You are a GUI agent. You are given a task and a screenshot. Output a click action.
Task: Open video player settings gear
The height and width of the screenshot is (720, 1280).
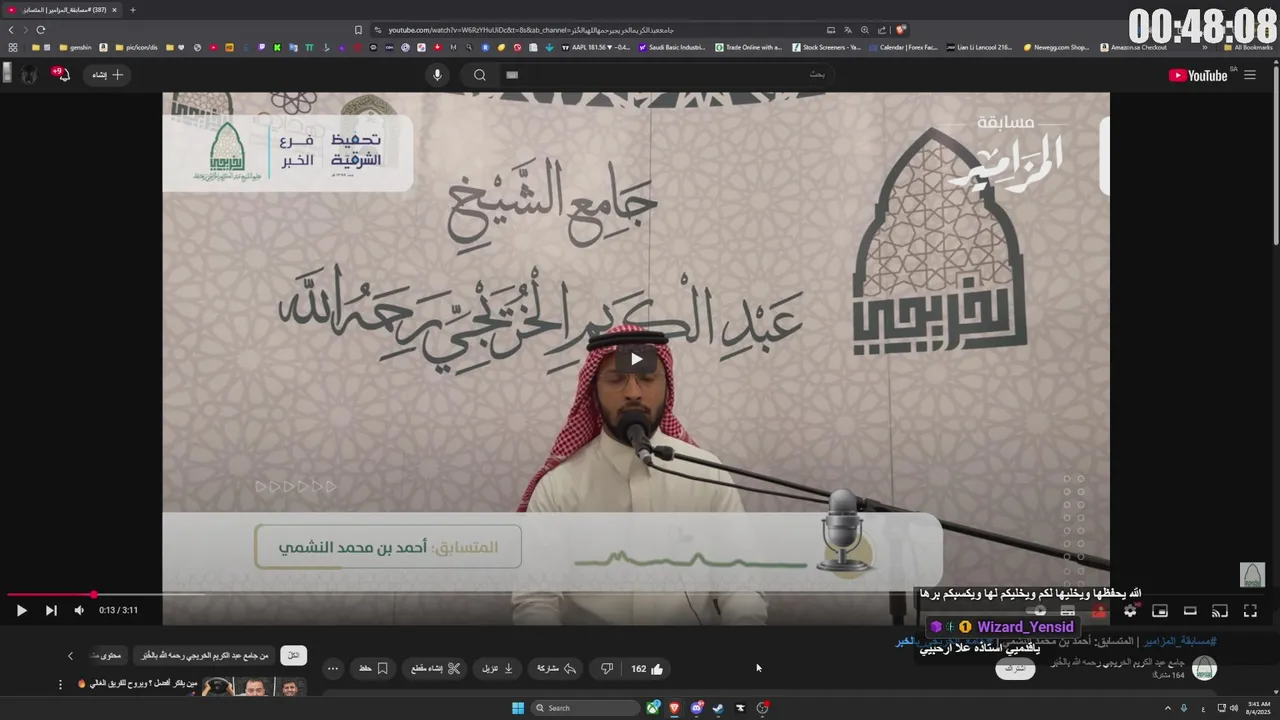(x=1130, y=610)
